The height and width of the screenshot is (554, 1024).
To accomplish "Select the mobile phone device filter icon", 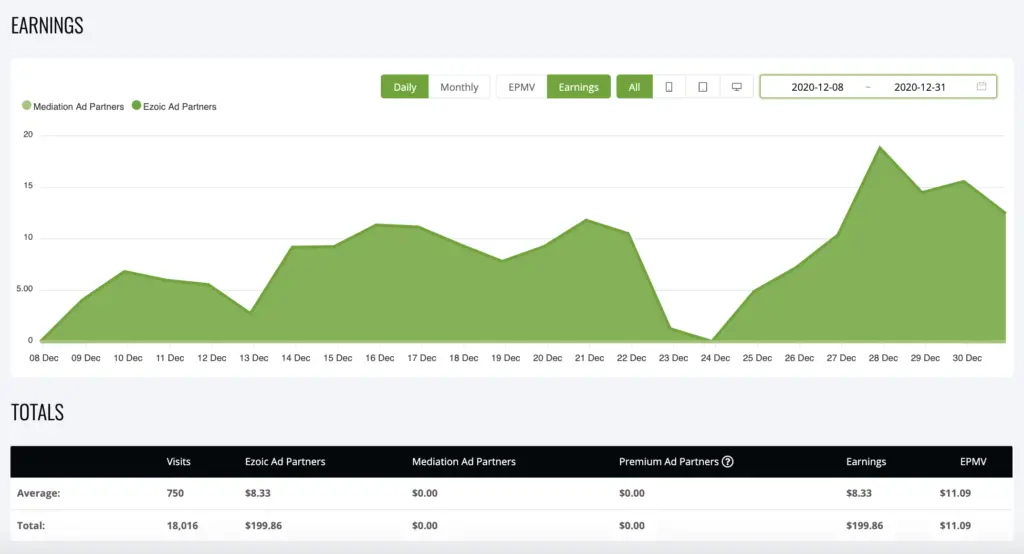I will point(669,87).
